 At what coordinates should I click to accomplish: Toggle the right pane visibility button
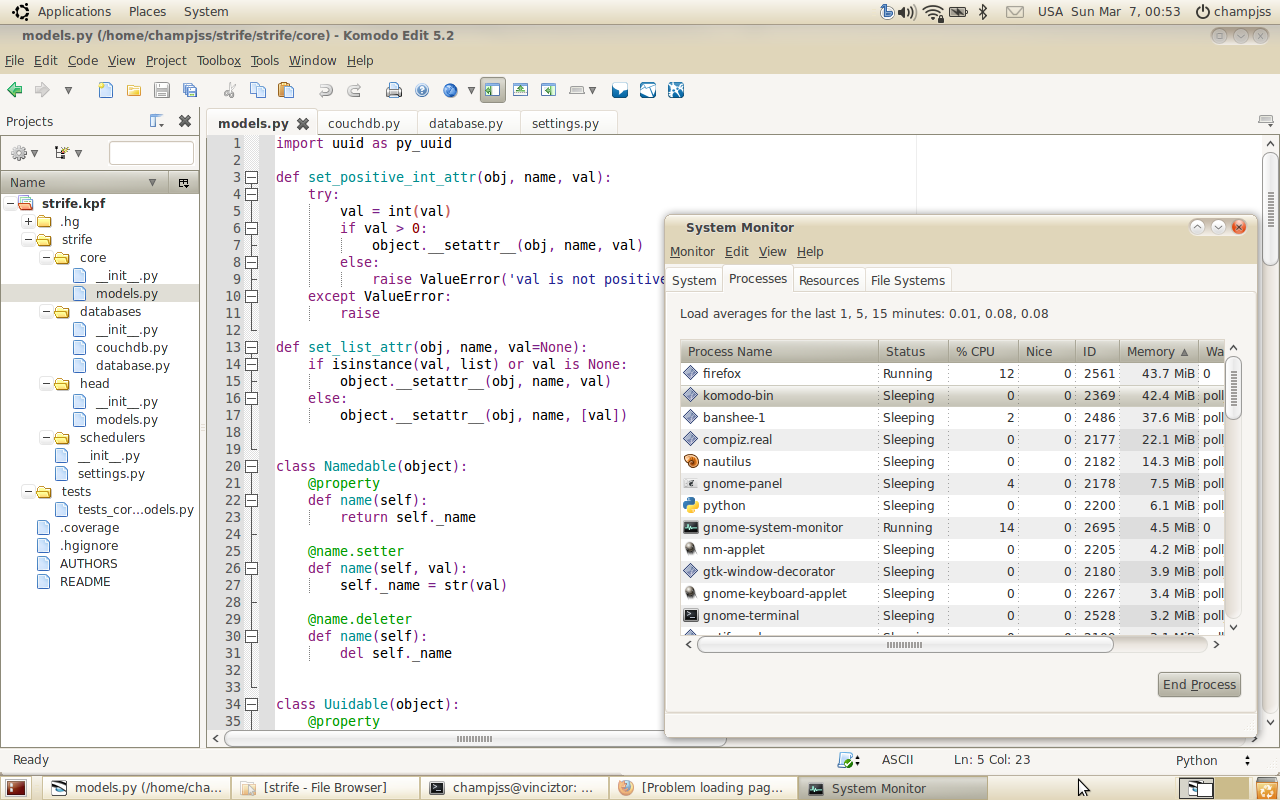click(x=549, y=90)
